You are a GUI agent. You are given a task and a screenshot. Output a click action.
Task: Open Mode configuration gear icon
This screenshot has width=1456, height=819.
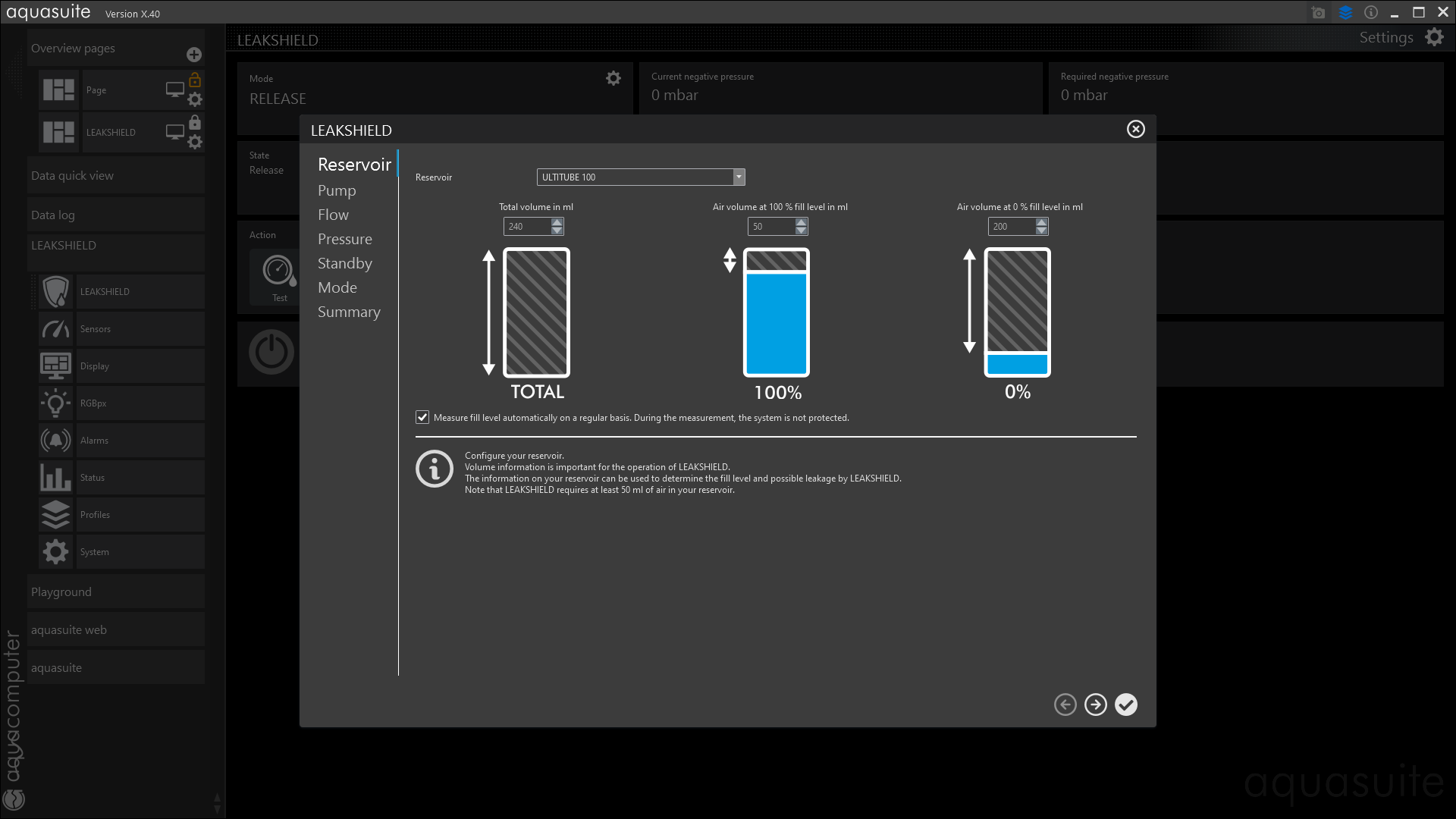click(x=613, y=78)
